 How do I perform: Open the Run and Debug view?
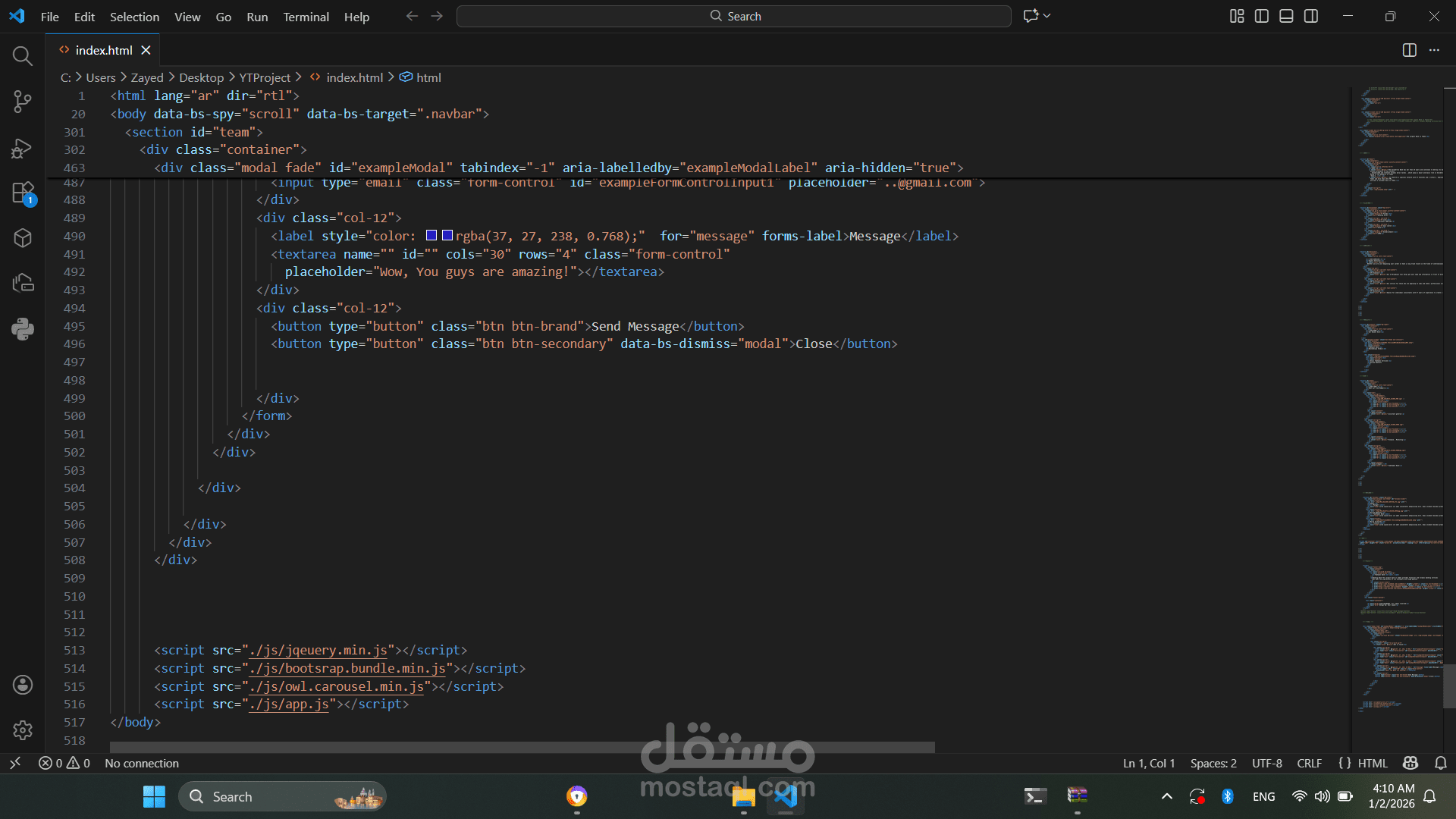click(x=22, y=148)
